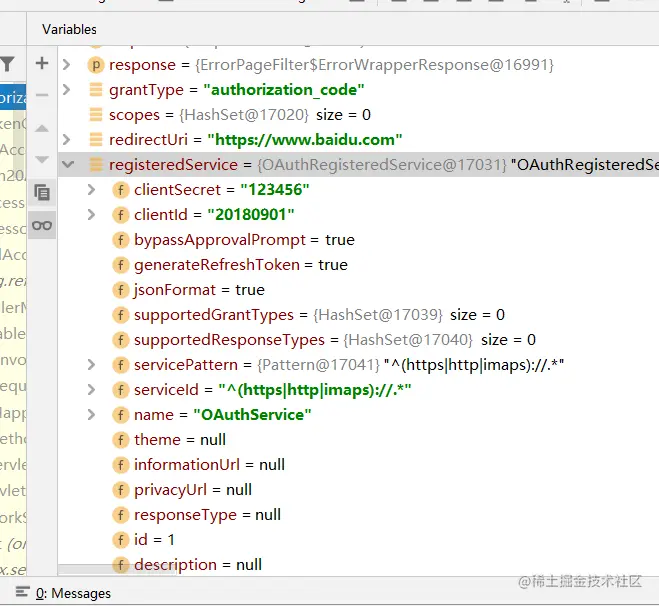This screenshot has width=659, height=606.
Task: Expand the clientSecret field
Action: click(x=91, y=190)
